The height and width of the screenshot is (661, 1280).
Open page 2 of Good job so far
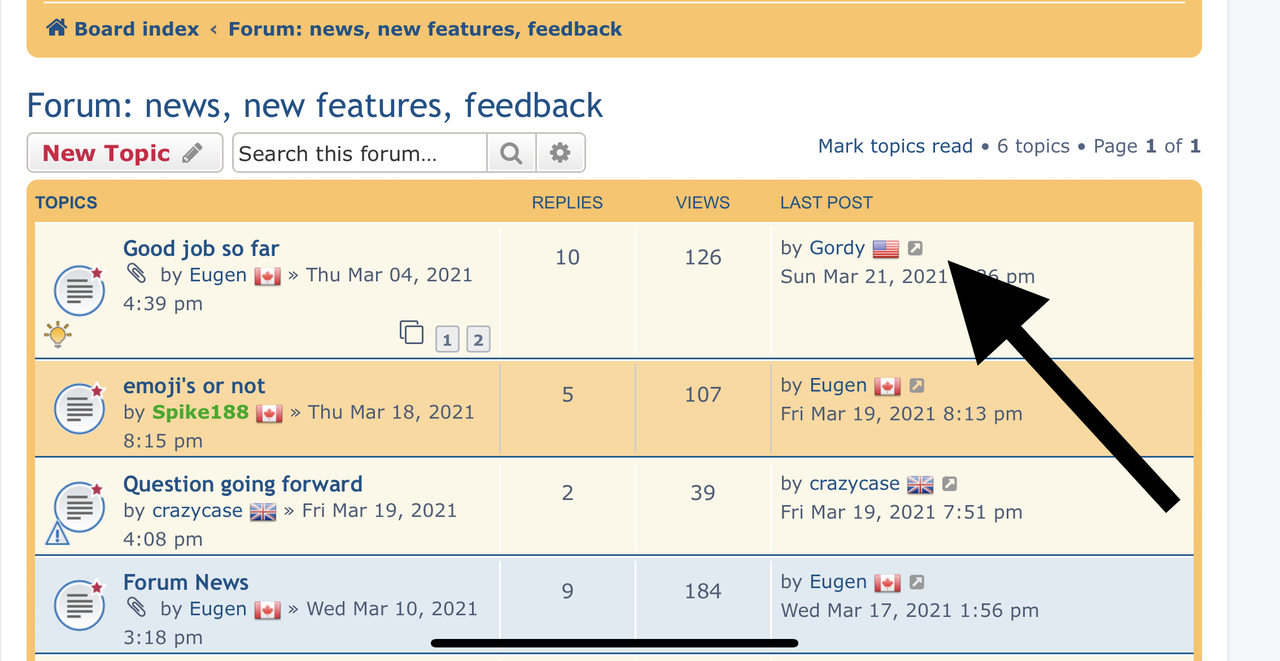(478, 340)
